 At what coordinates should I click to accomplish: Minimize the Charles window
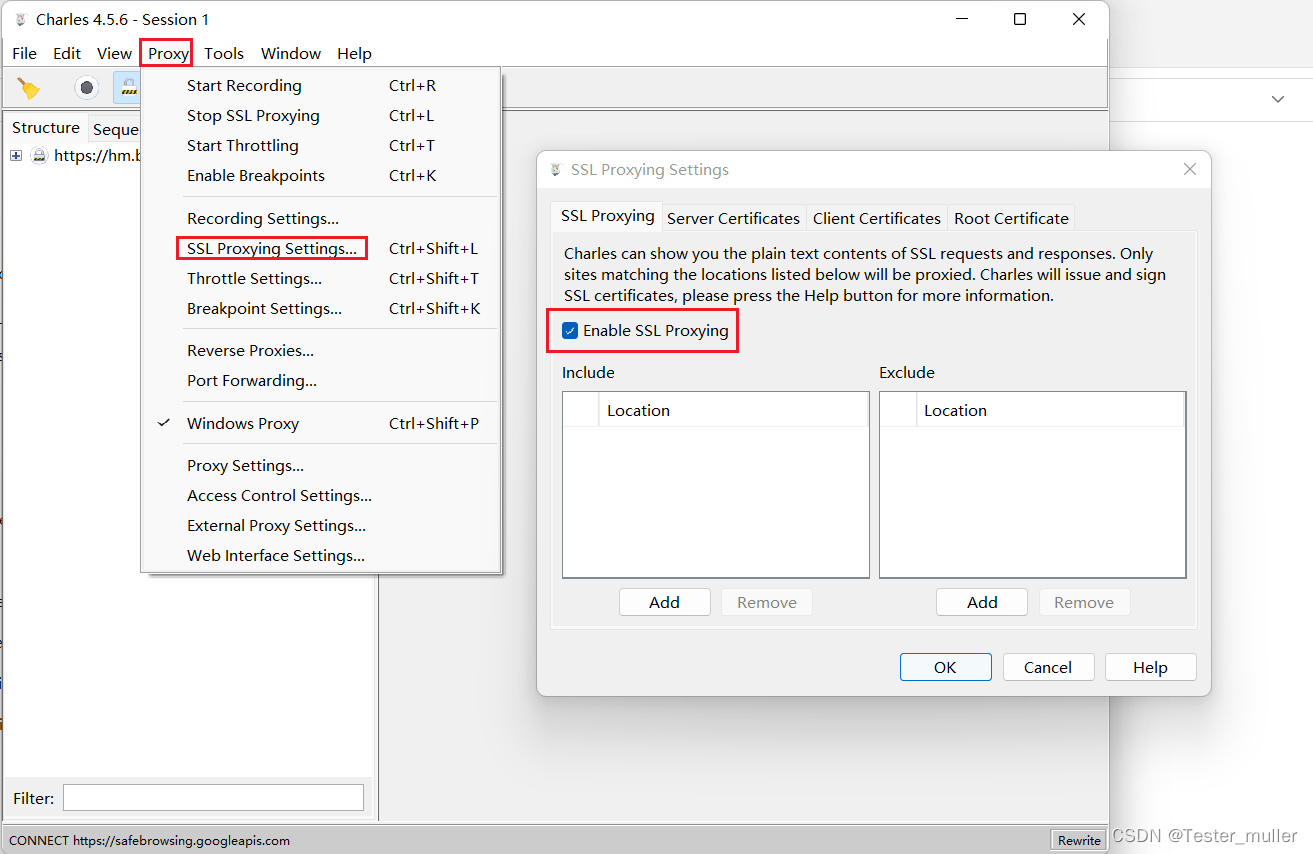point(961,19)
